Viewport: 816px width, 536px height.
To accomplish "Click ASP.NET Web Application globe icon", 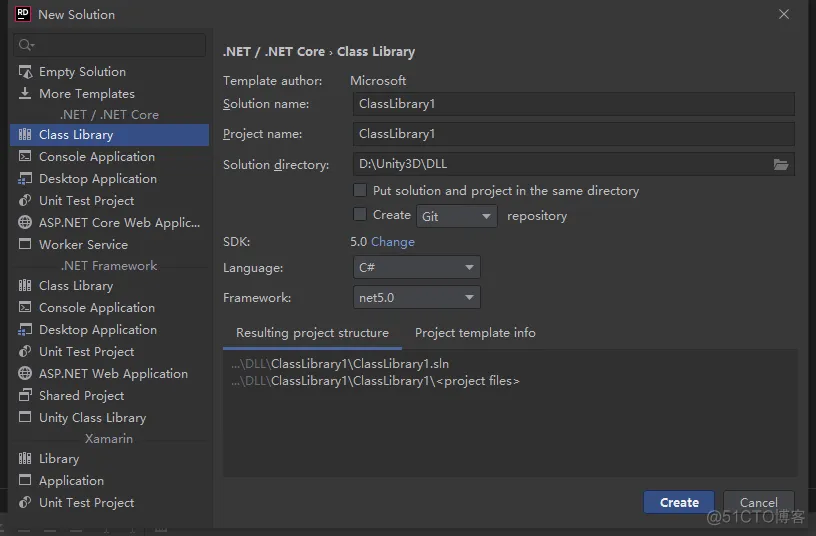I will (x=25, y=373).
